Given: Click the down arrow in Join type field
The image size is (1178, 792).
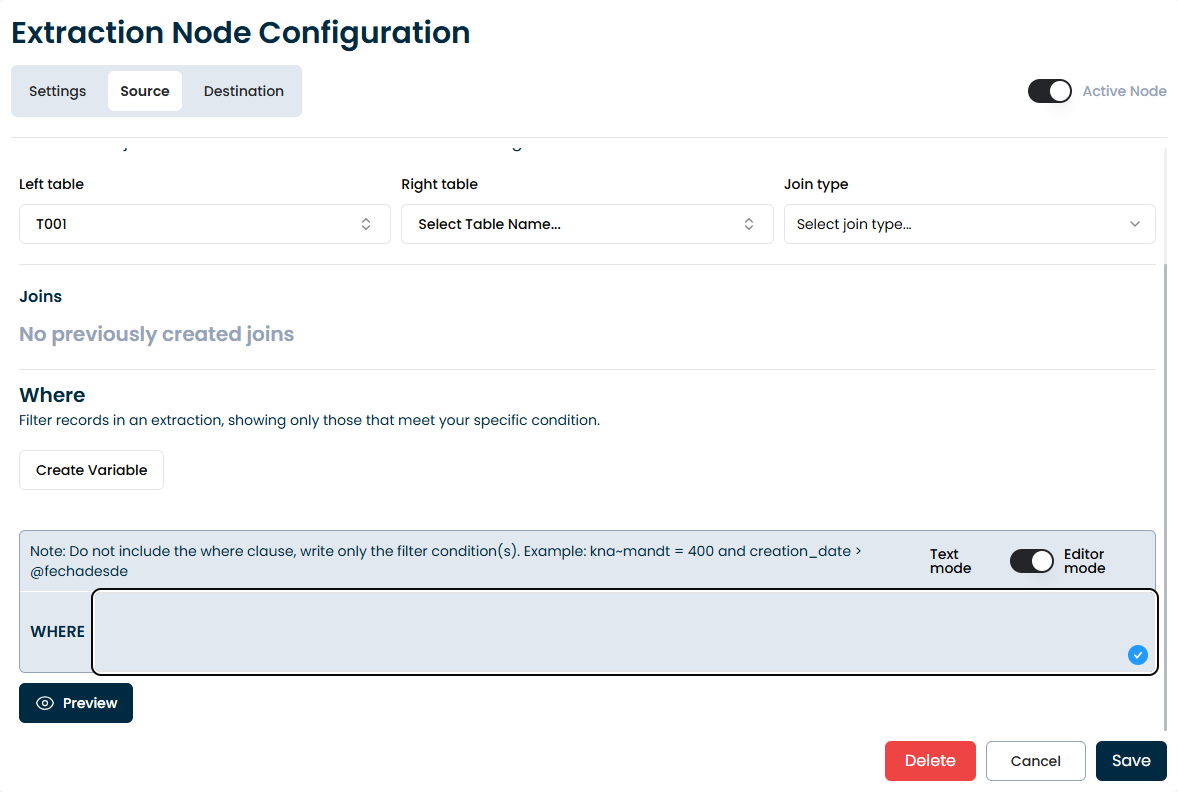Looking at the screenshot, I should [1135, 224].
